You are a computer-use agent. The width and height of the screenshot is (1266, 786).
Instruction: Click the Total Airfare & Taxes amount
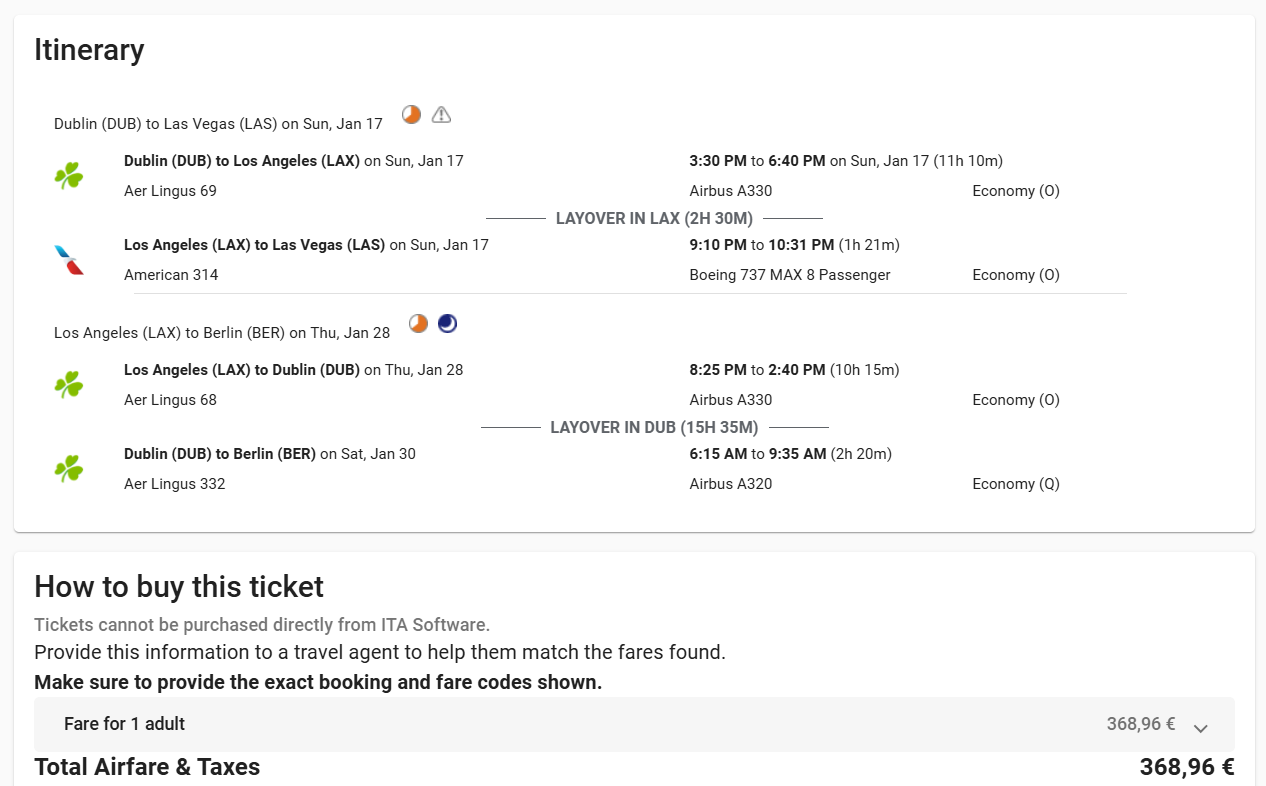coord(1187,767)
